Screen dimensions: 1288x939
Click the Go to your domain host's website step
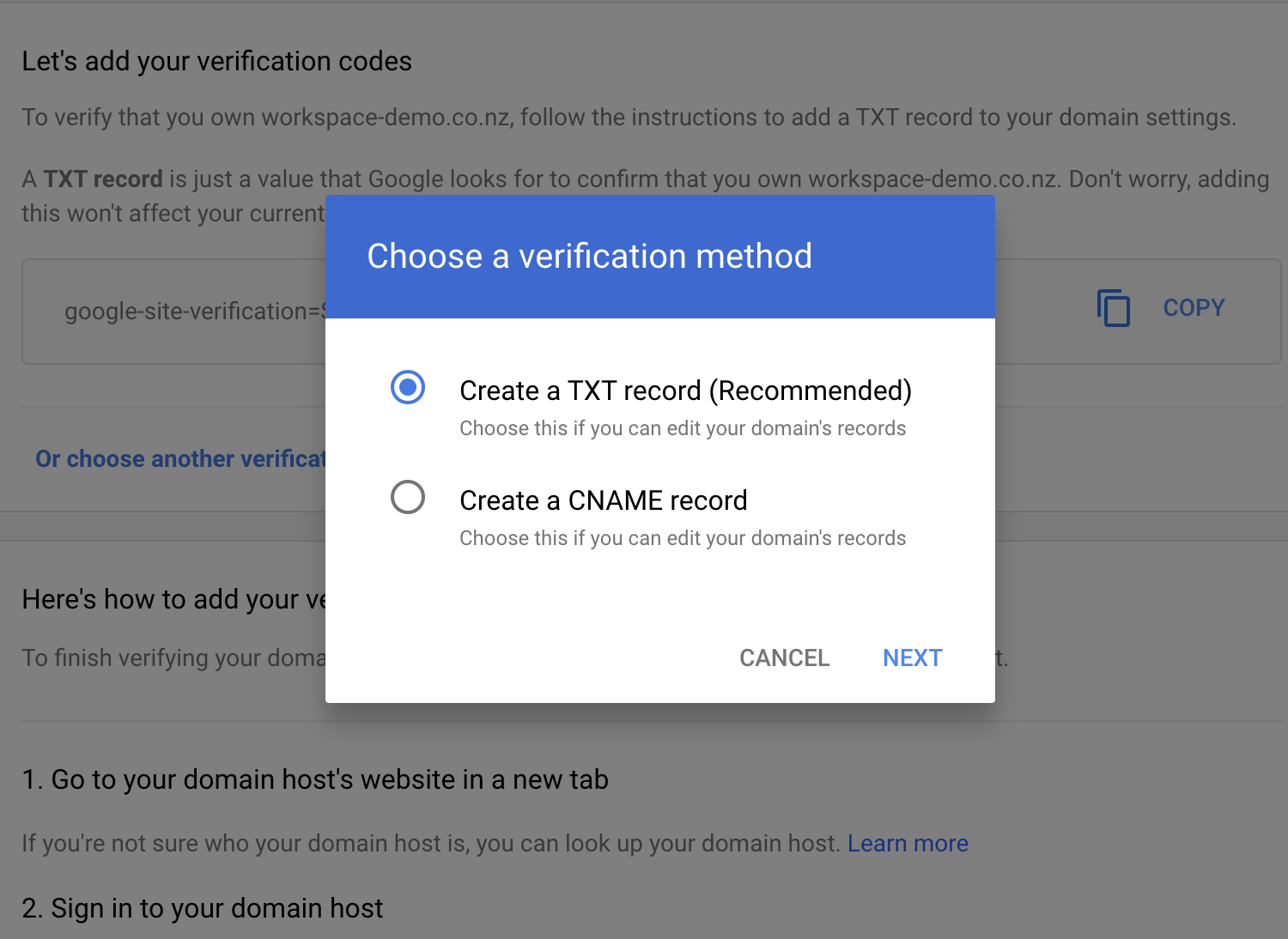[x=315, y=779]
